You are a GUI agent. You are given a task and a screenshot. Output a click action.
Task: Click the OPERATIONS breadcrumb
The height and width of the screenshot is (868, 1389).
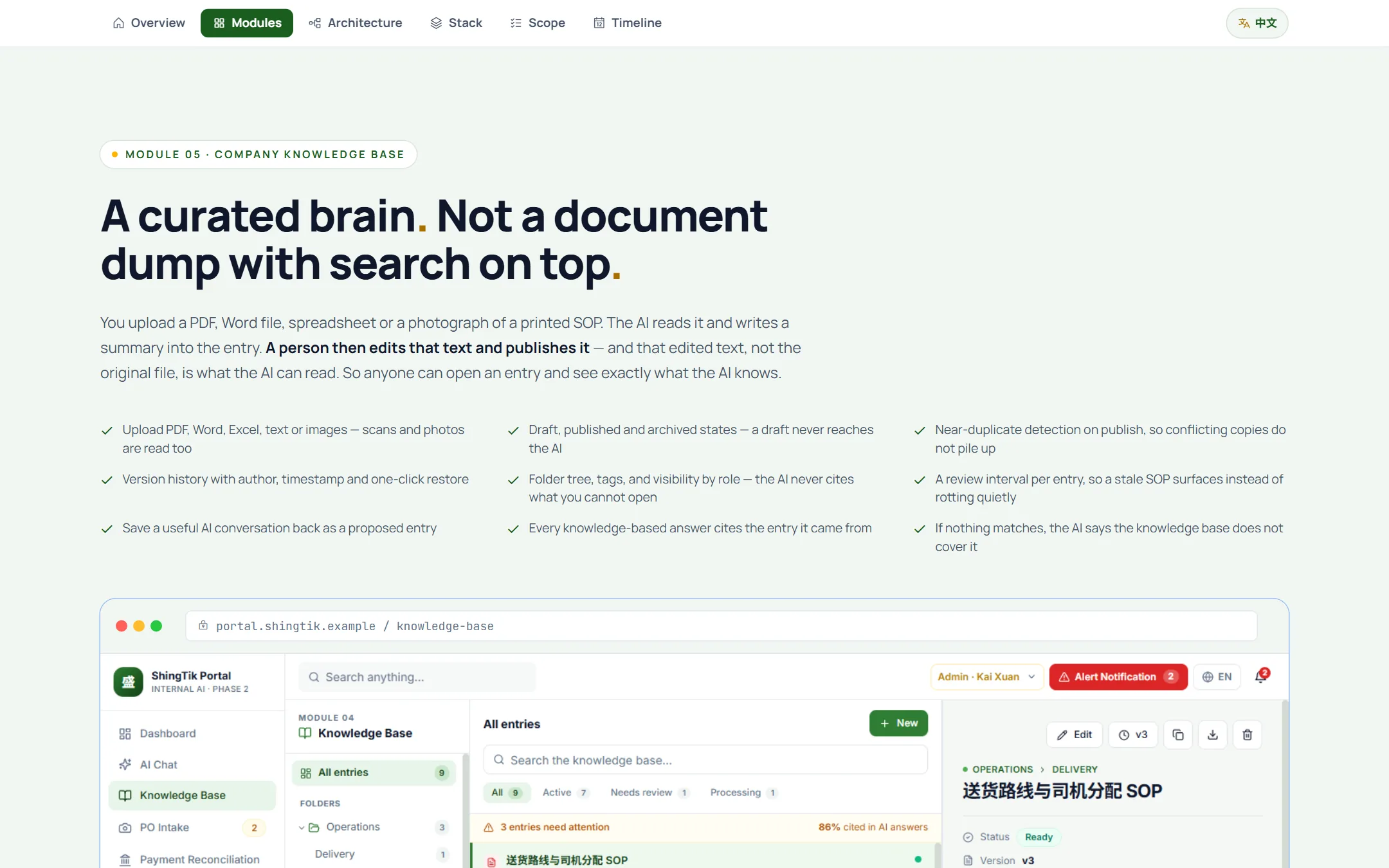1003,770
